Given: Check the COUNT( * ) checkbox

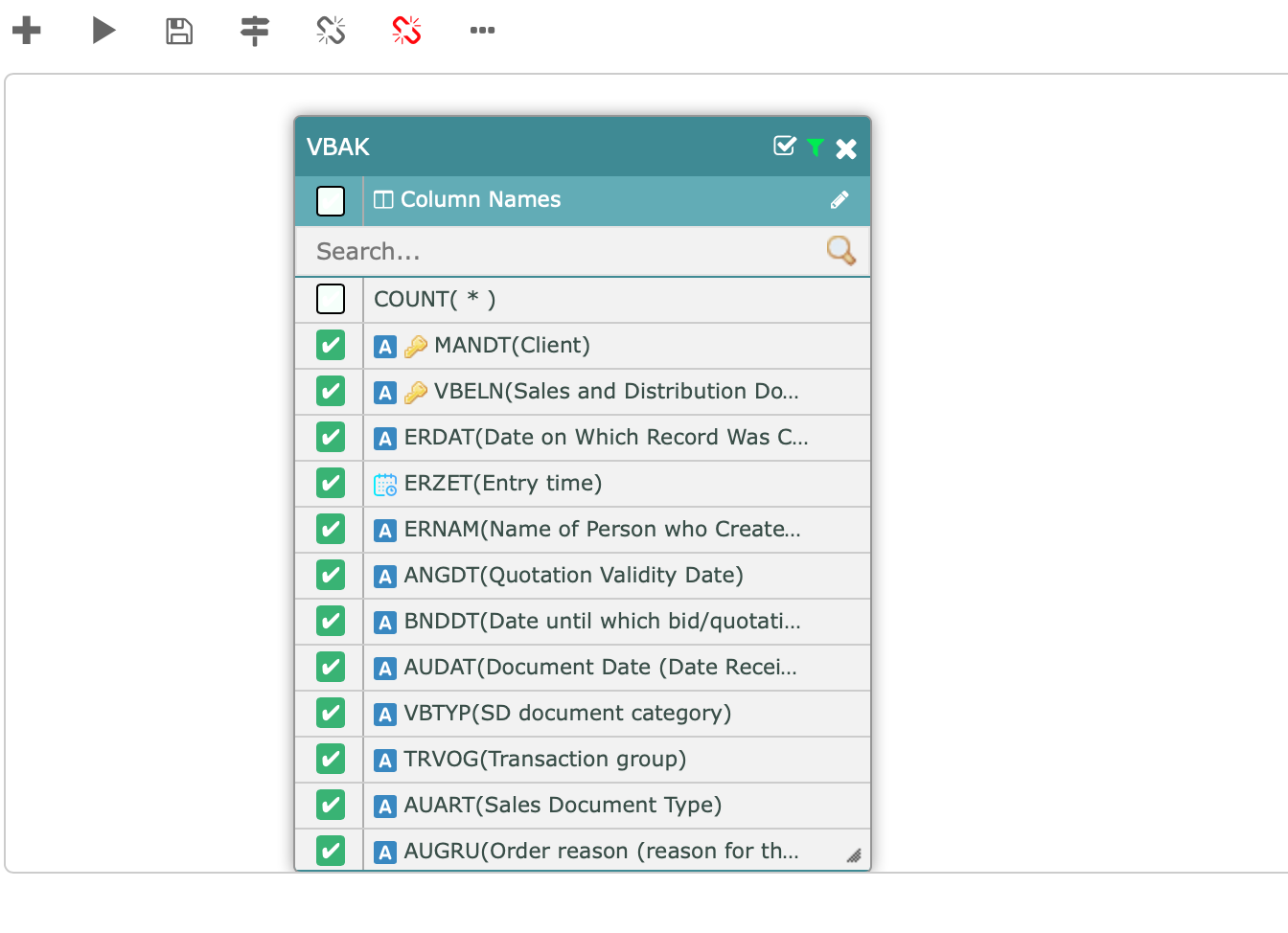Looking at the screenshot, I should pyautogui.click(x=331, y=299).
